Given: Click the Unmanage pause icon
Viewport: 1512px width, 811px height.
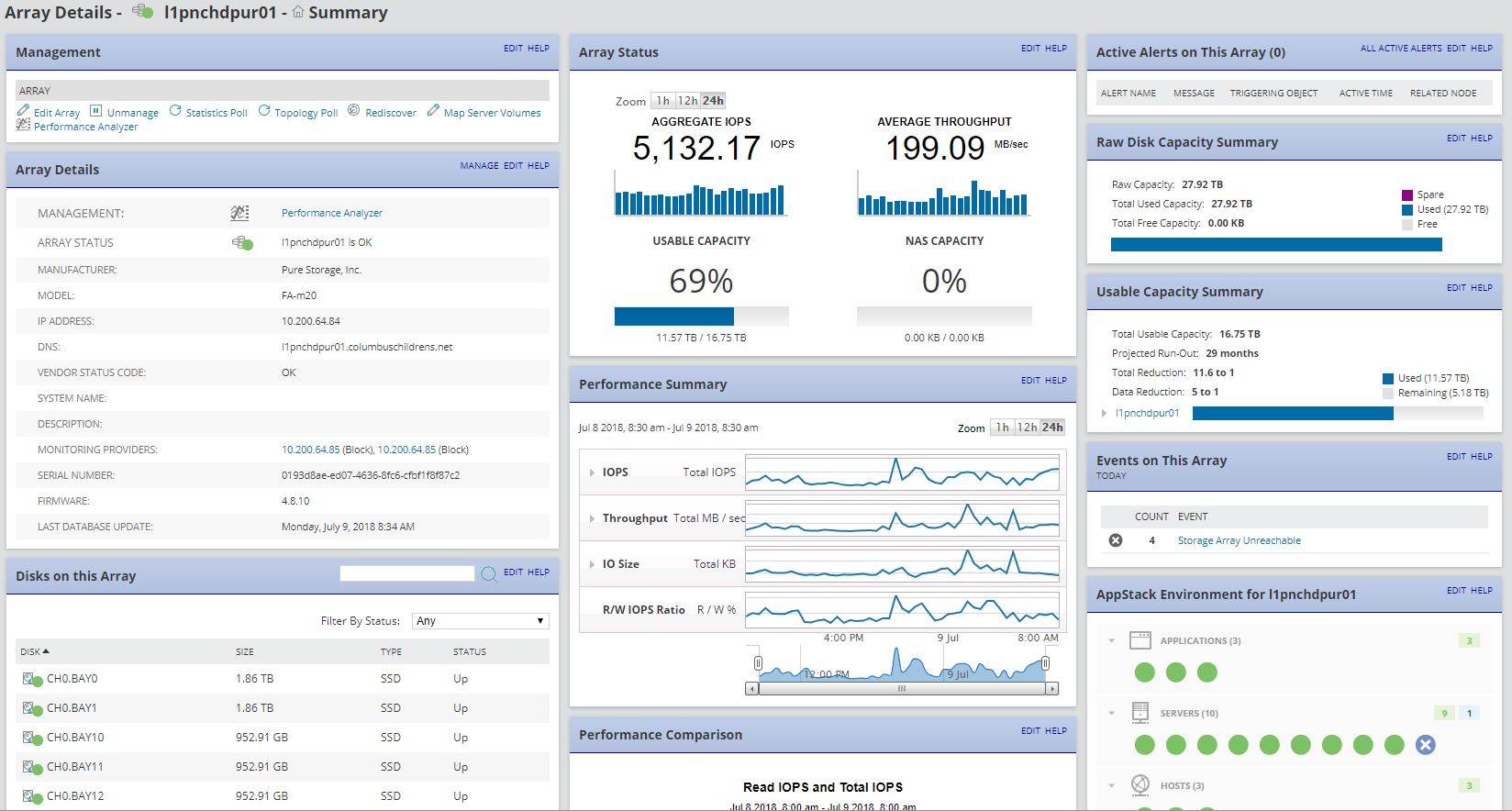Looking at the screenshot, I should [x=95, y=111].
